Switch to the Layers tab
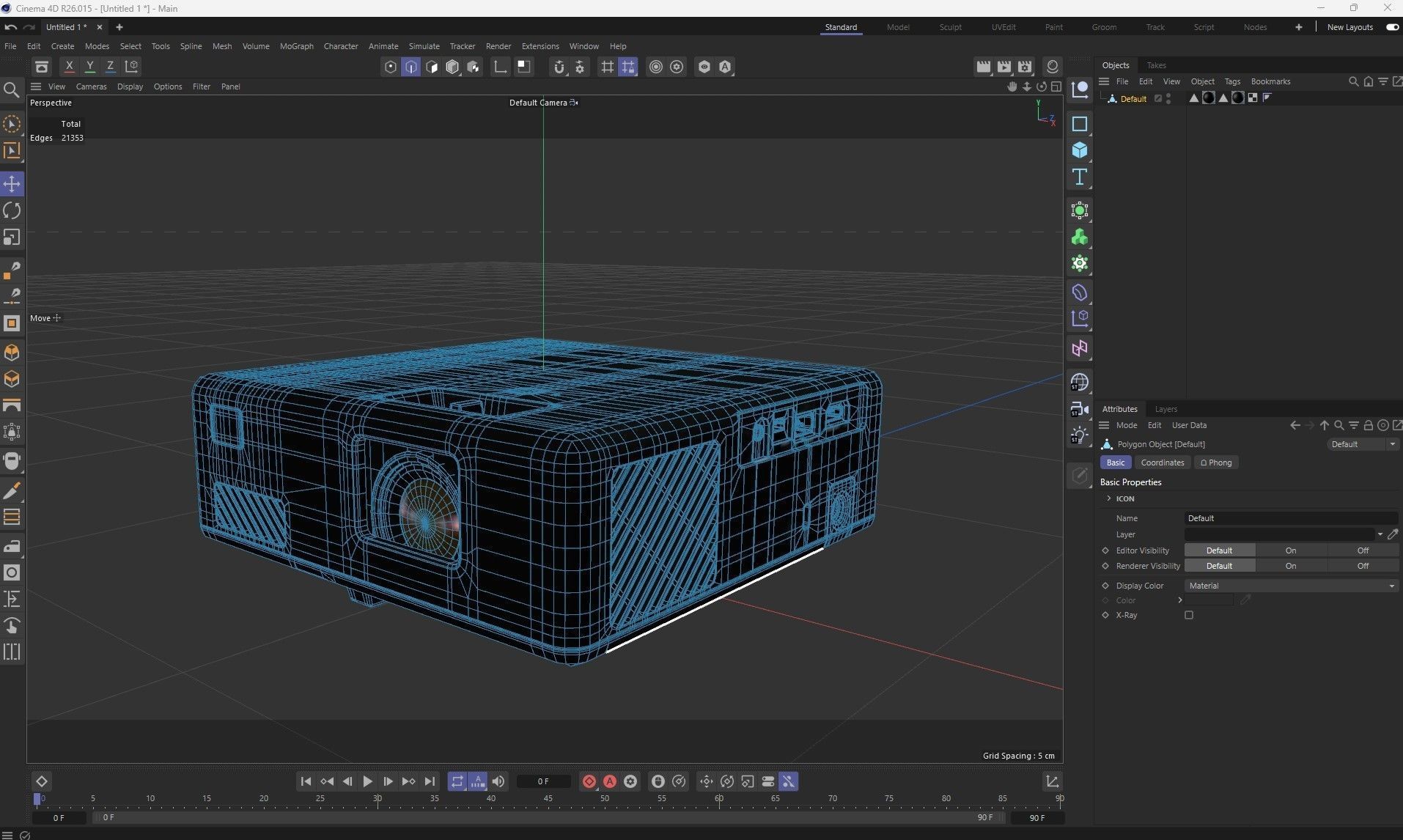 1166,409
